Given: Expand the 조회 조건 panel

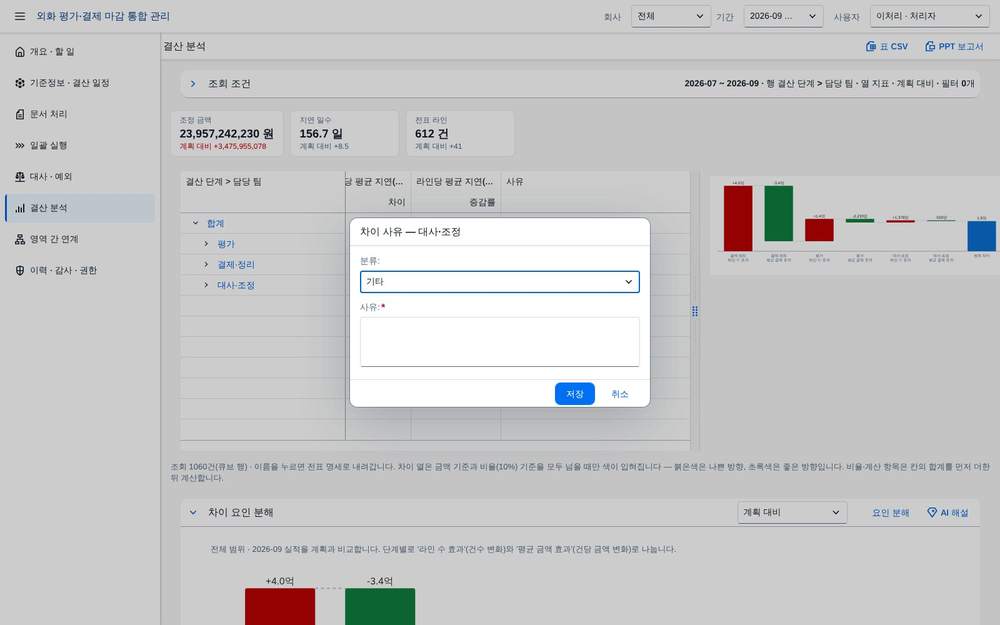Looking at the screenshot, I should [x=193, y=84].
